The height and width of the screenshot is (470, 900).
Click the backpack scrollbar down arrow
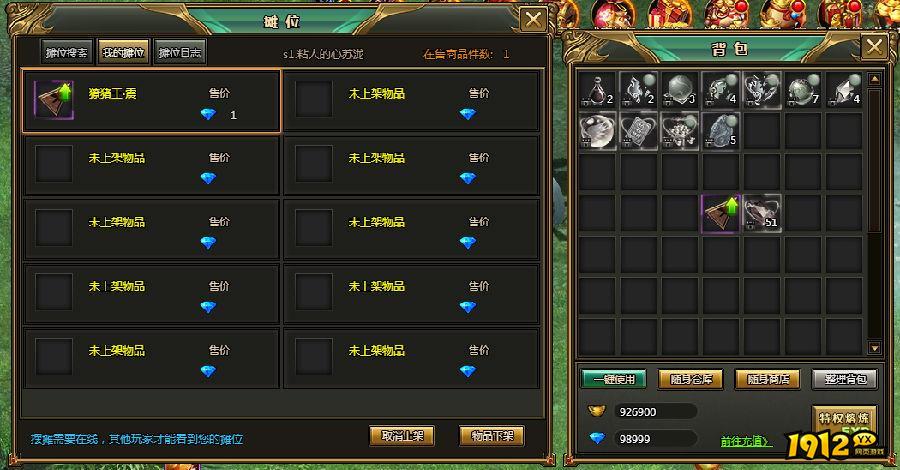[874, 348]
